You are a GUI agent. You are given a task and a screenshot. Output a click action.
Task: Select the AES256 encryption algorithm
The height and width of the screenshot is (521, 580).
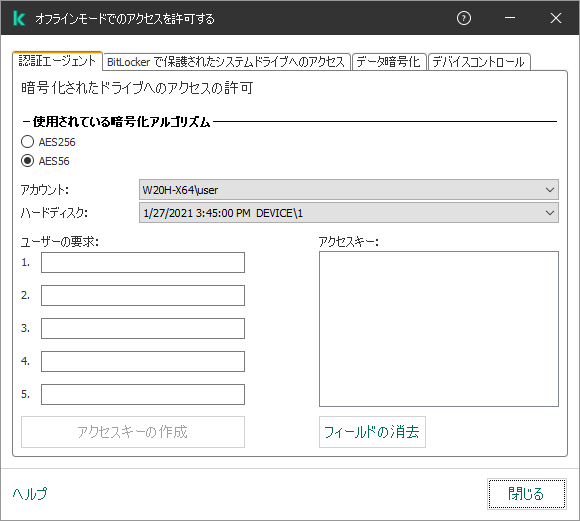48,142
